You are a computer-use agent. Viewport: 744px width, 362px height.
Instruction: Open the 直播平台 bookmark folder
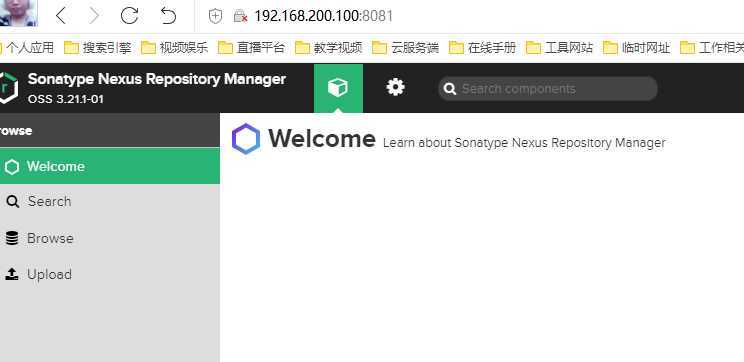coord(251,47)
